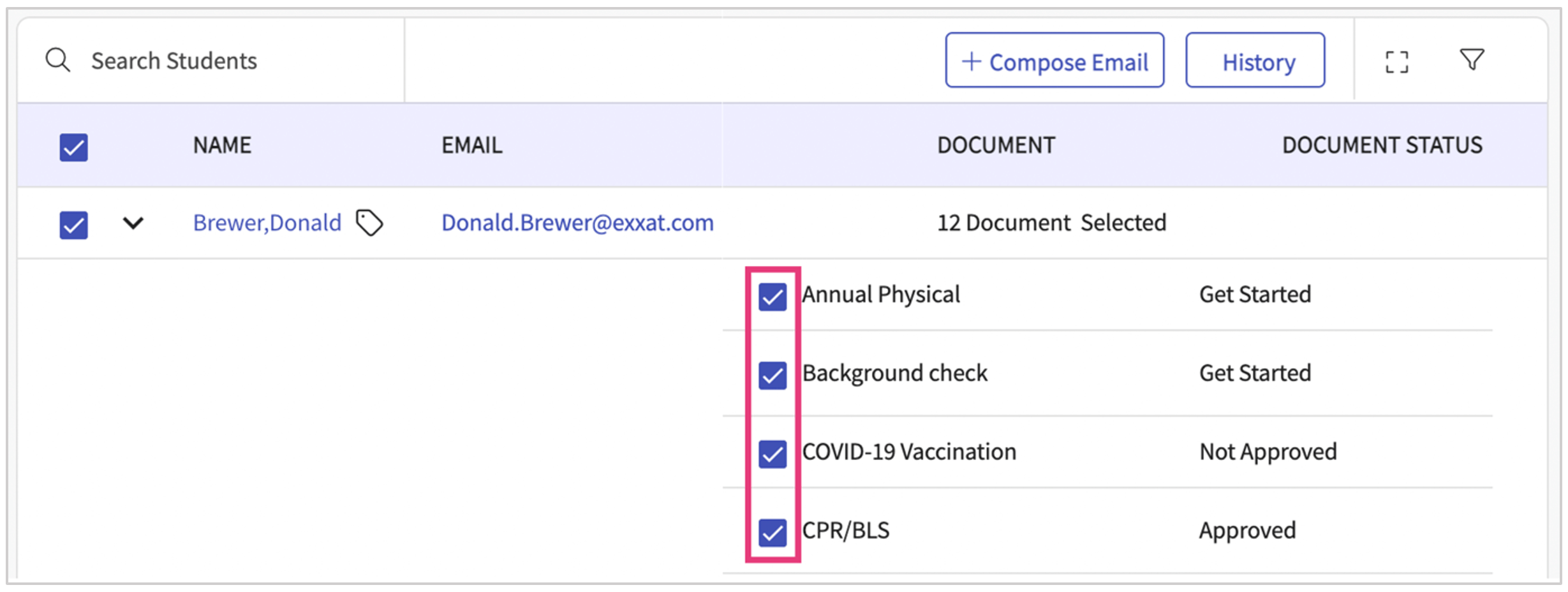Click the DOCUMENT STATUS column header
1568x592 pixels.
click(x=1382, y=145)
